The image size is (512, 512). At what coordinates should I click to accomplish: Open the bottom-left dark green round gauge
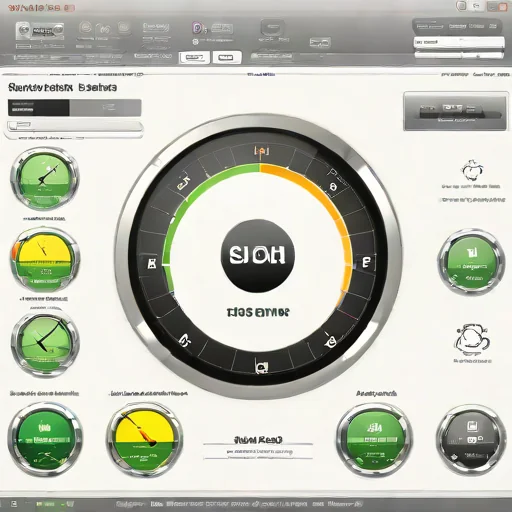point(45,438)
